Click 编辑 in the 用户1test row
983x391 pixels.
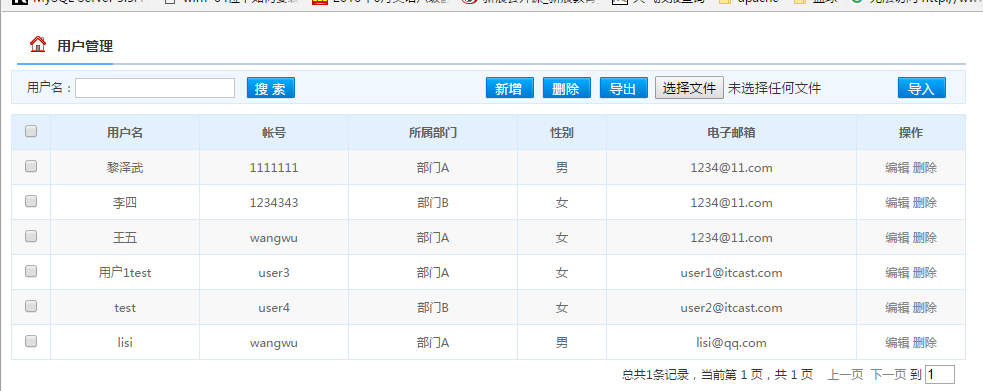[x=897, y=273]
